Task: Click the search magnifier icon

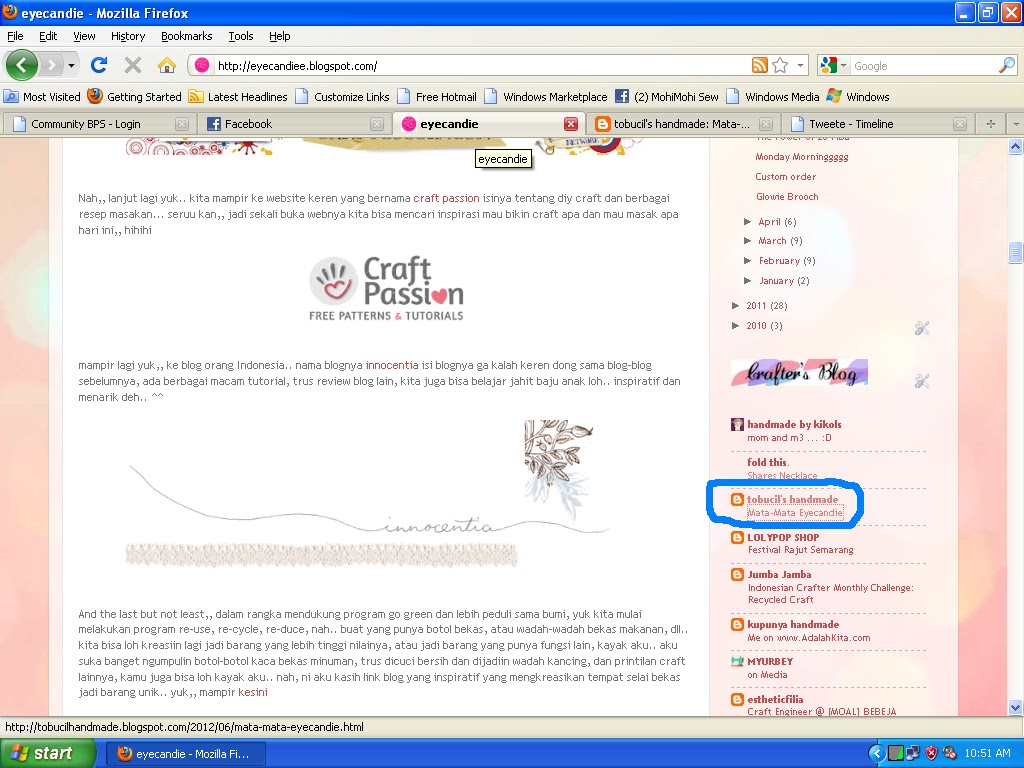Action: click(x=1007, y=65)
